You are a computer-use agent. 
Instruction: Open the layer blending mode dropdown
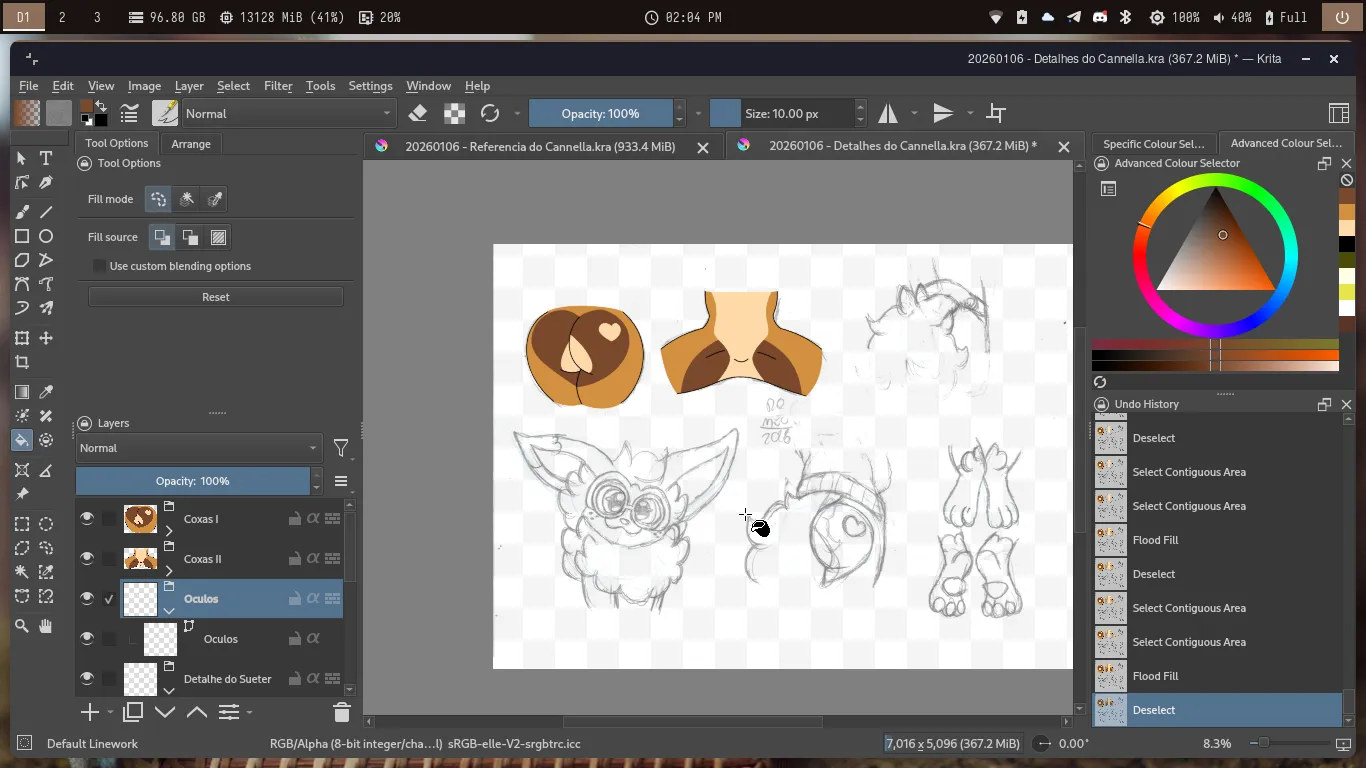pos(198,448)
